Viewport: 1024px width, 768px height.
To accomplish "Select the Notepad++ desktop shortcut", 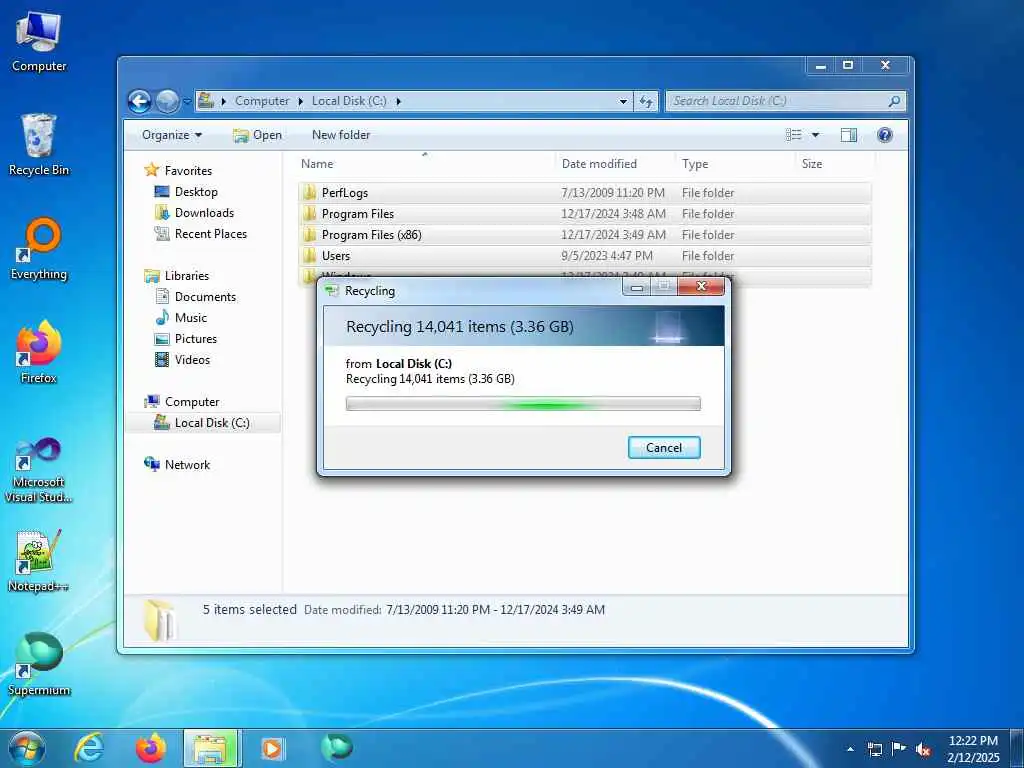I will [39, 561].
